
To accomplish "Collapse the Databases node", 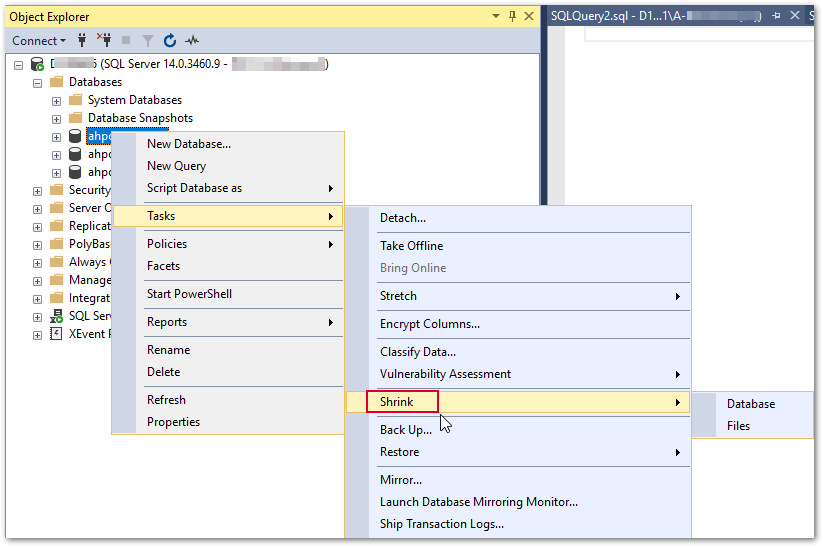I will point(37,83).
